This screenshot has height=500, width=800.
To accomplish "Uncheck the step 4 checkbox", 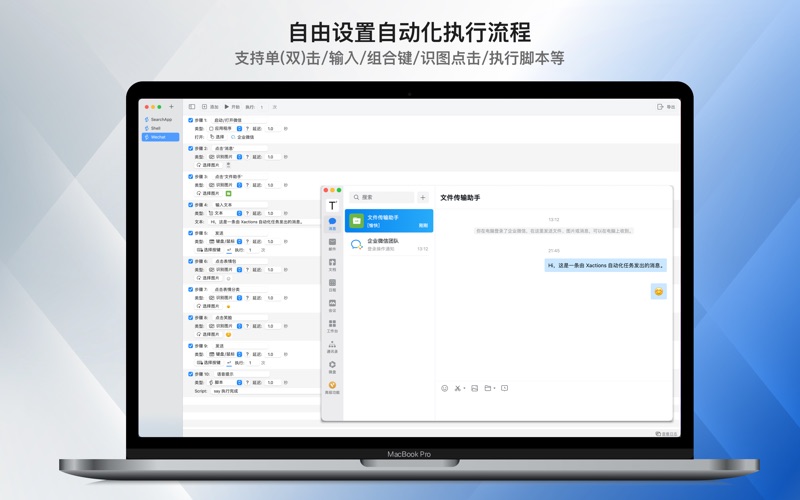I will pyautogui.click(x=190, y=205).
